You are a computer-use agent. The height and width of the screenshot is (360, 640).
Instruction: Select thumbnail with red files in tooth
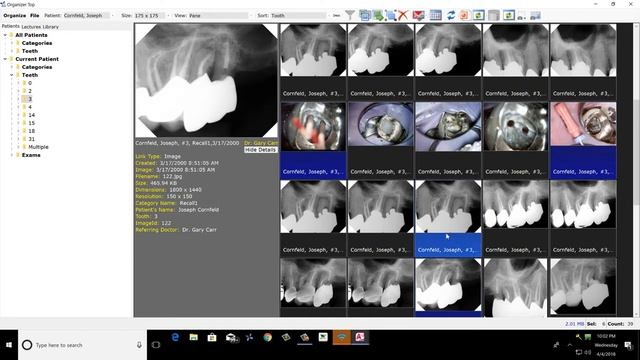tap(313, 127)
